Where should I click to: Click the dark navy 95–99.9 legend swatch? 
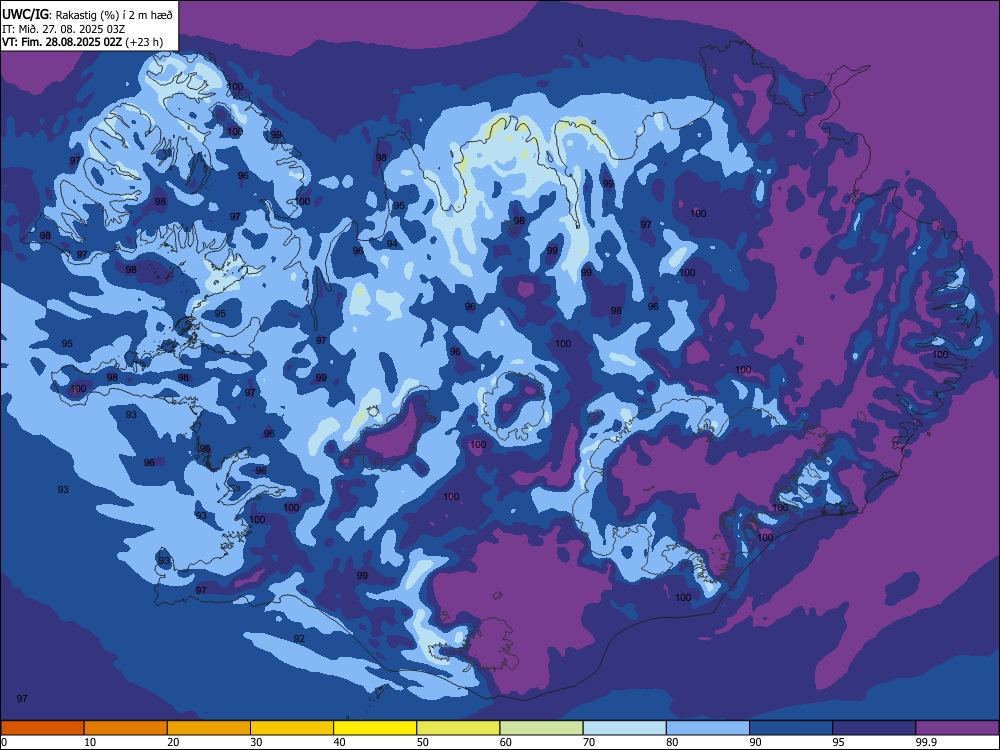874,728
